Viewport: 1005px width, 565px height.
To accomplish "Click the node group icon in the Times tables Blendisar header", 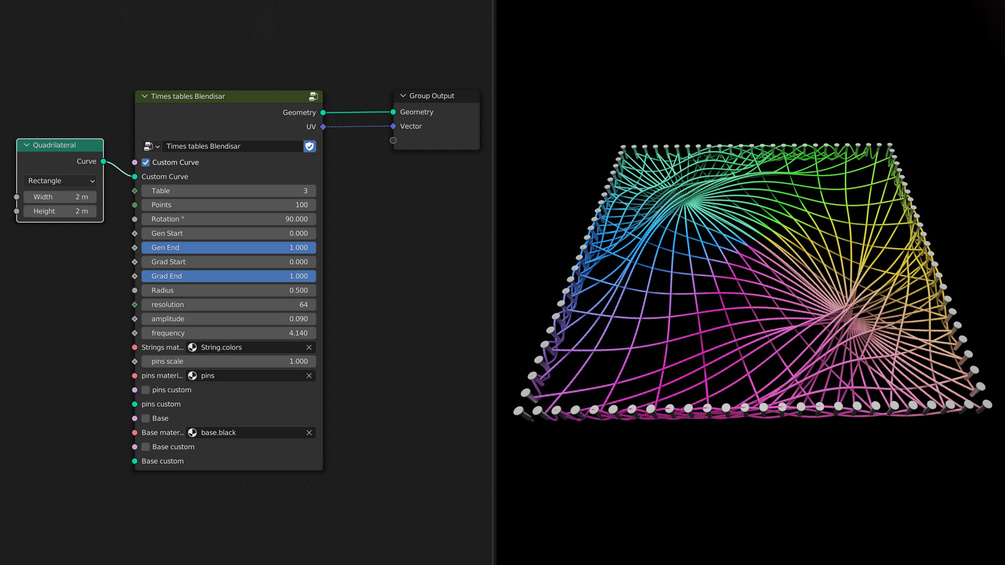I will coord(313,96).
